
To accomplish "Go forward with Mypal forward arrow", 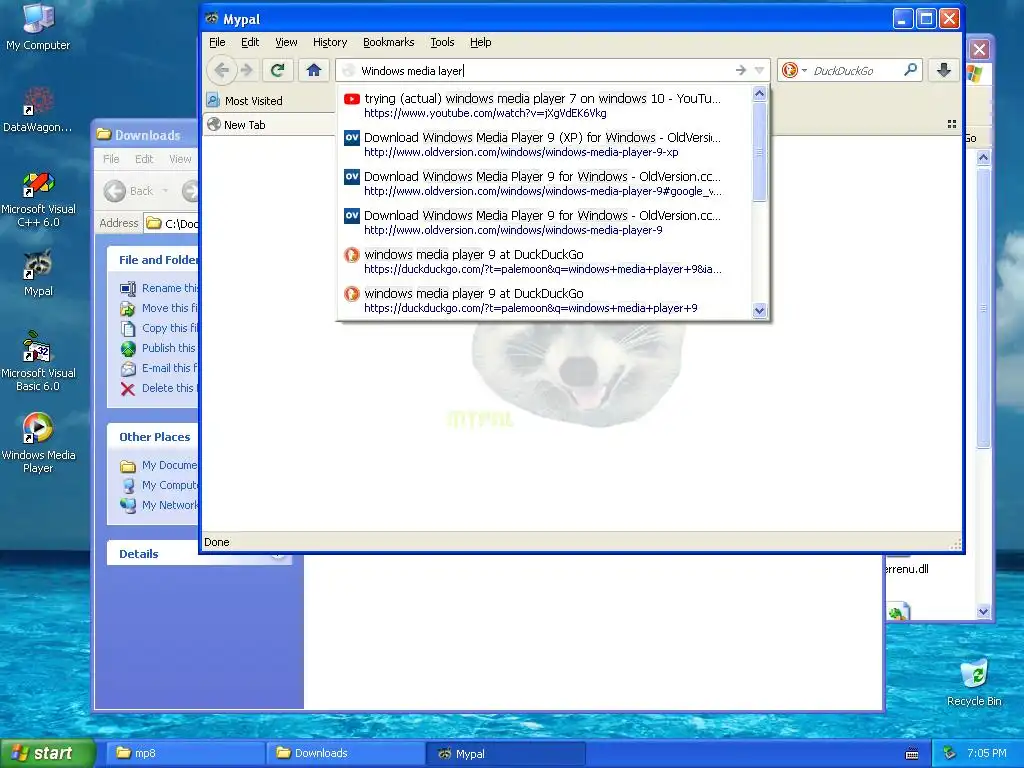I will pyautogui.click(x=247, y=70).
